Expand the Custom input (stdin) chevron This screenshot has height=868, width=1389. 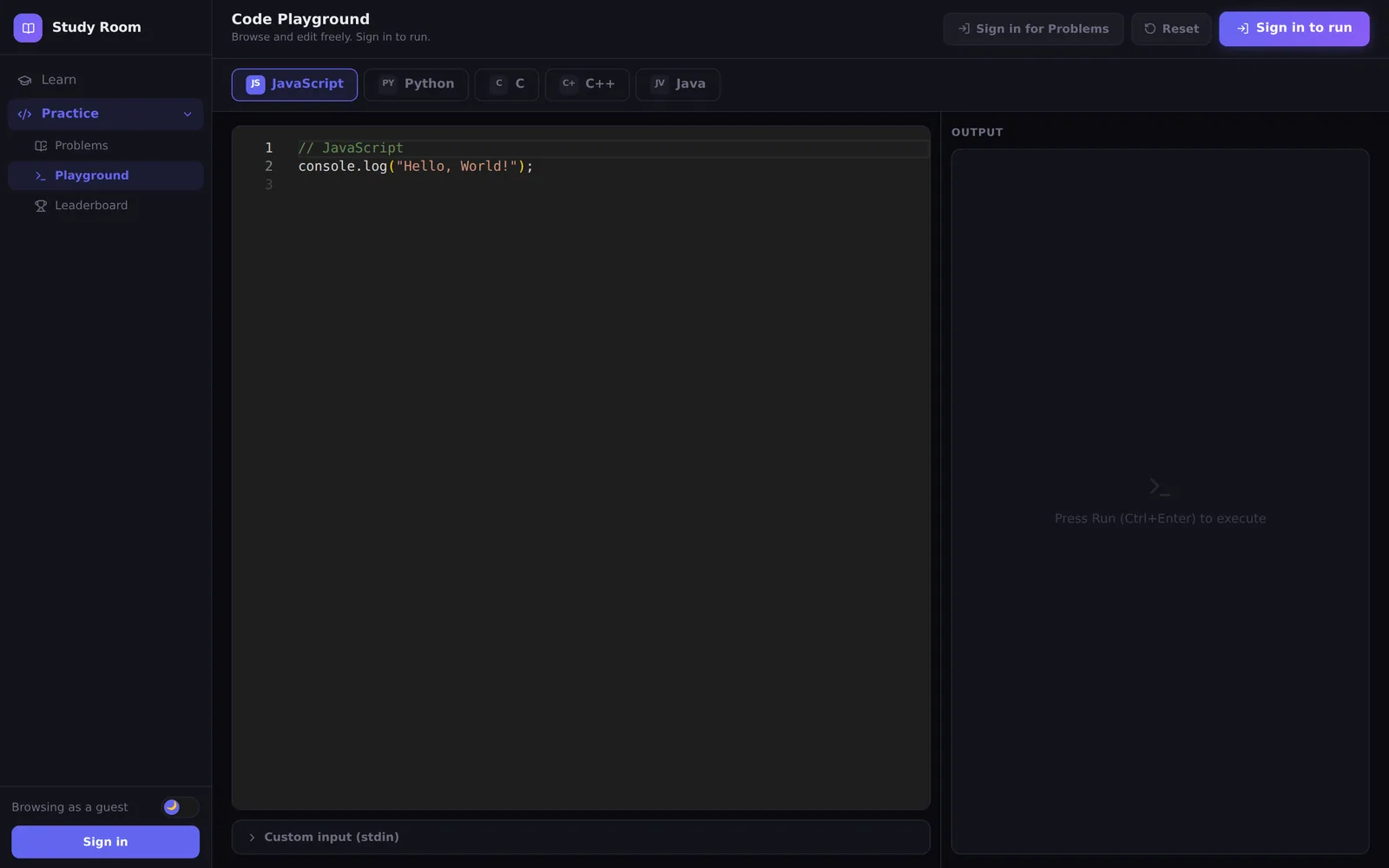tap(252, 838)
